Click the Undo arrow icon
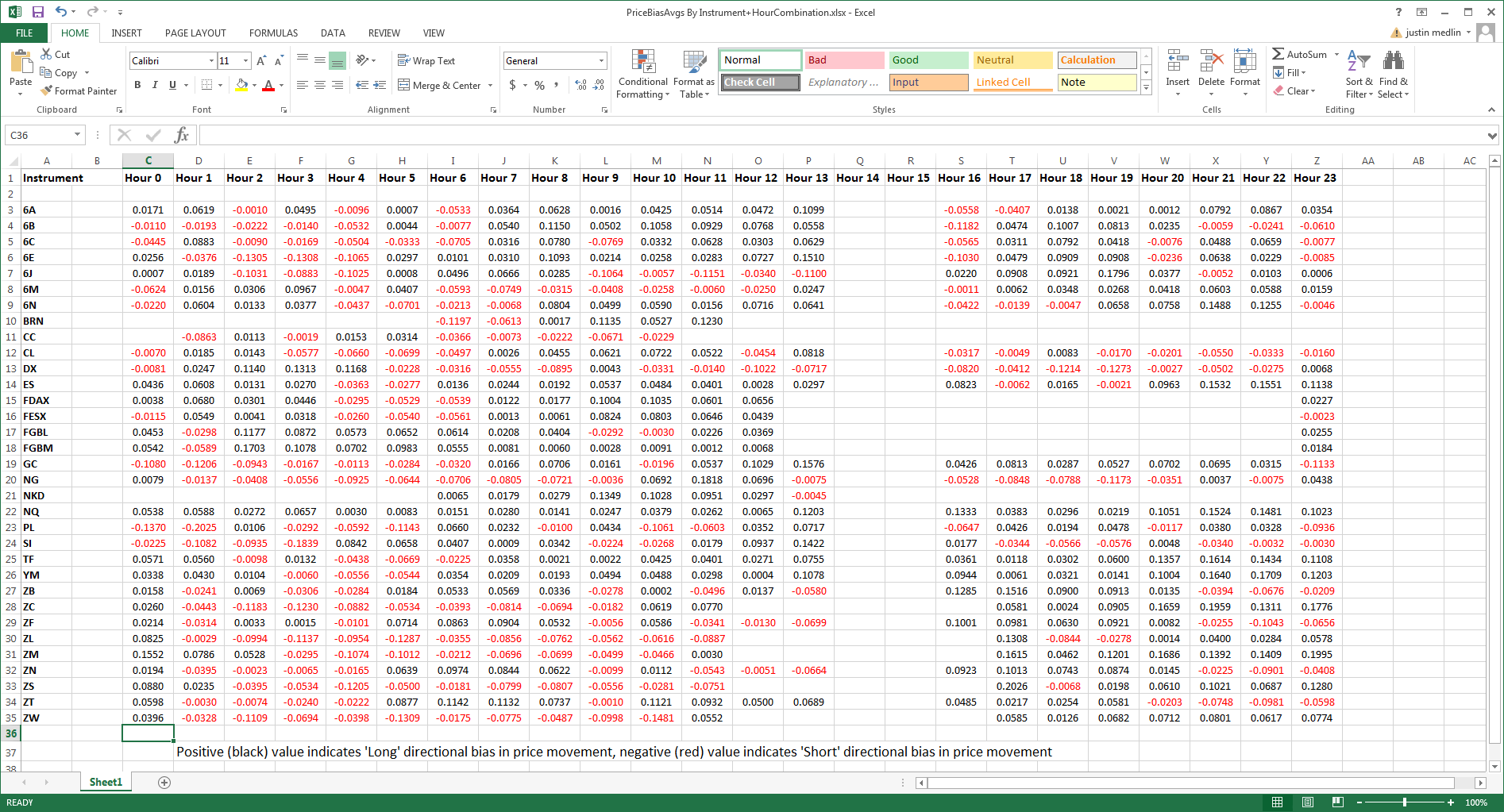Screen dimensions: 1504x812 click(x=61, y=12)
